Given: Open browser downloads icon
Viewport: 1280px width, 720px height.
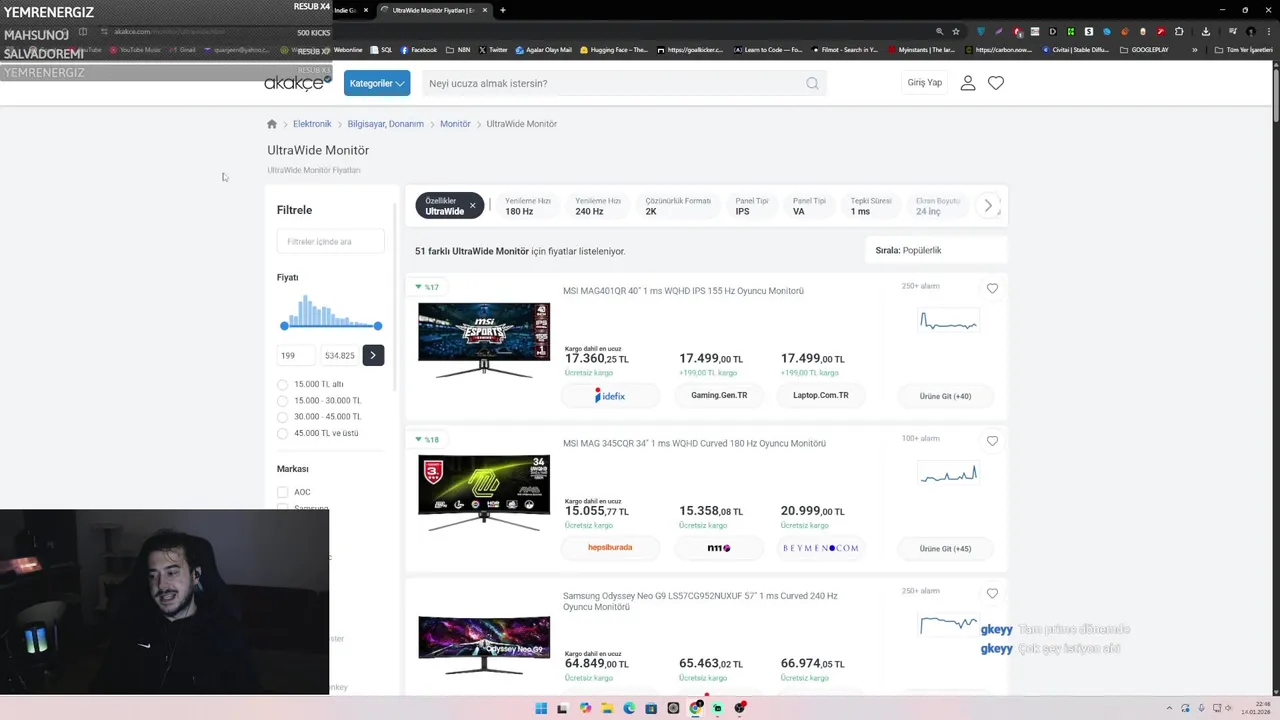Looking at the screenshot, I should pyautogui.click(x=1205, y=31).
